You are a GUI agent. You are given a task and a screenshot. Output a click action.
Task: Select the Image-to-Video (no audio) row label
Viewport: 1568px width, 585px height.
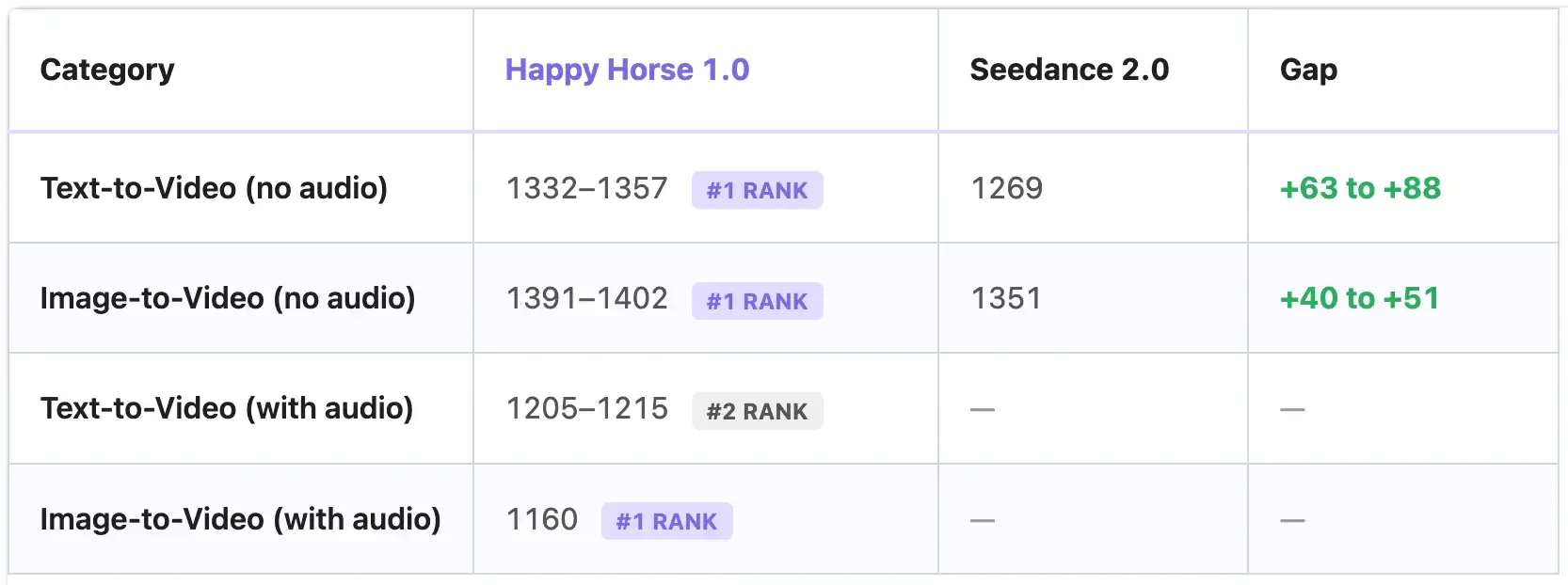(228, 298)
